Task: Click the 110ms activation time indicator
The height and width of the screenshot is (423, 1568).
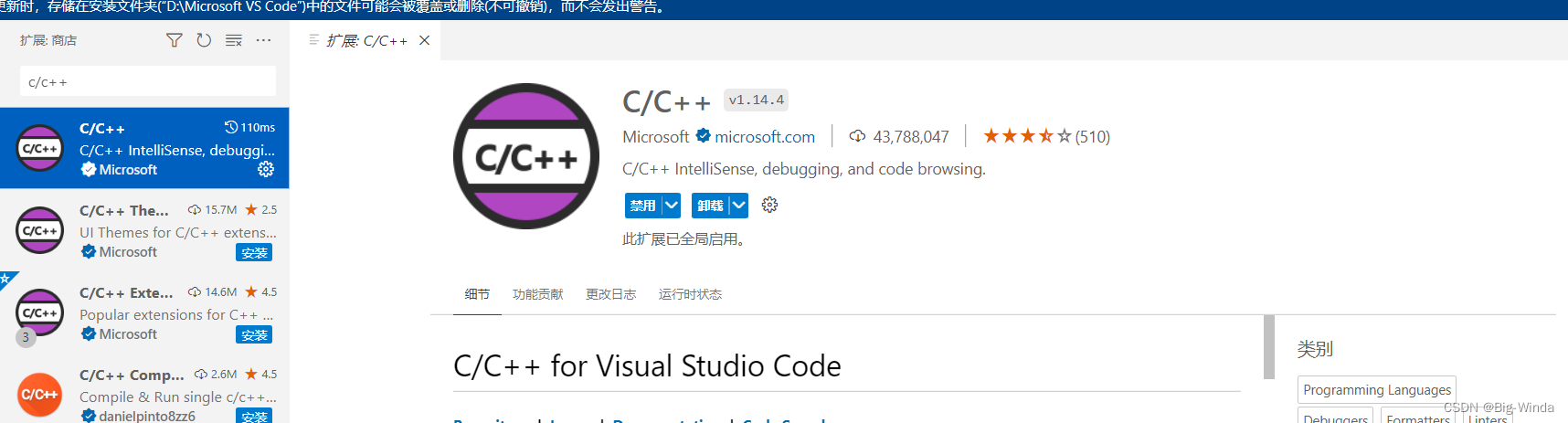Action: [250, 127]
